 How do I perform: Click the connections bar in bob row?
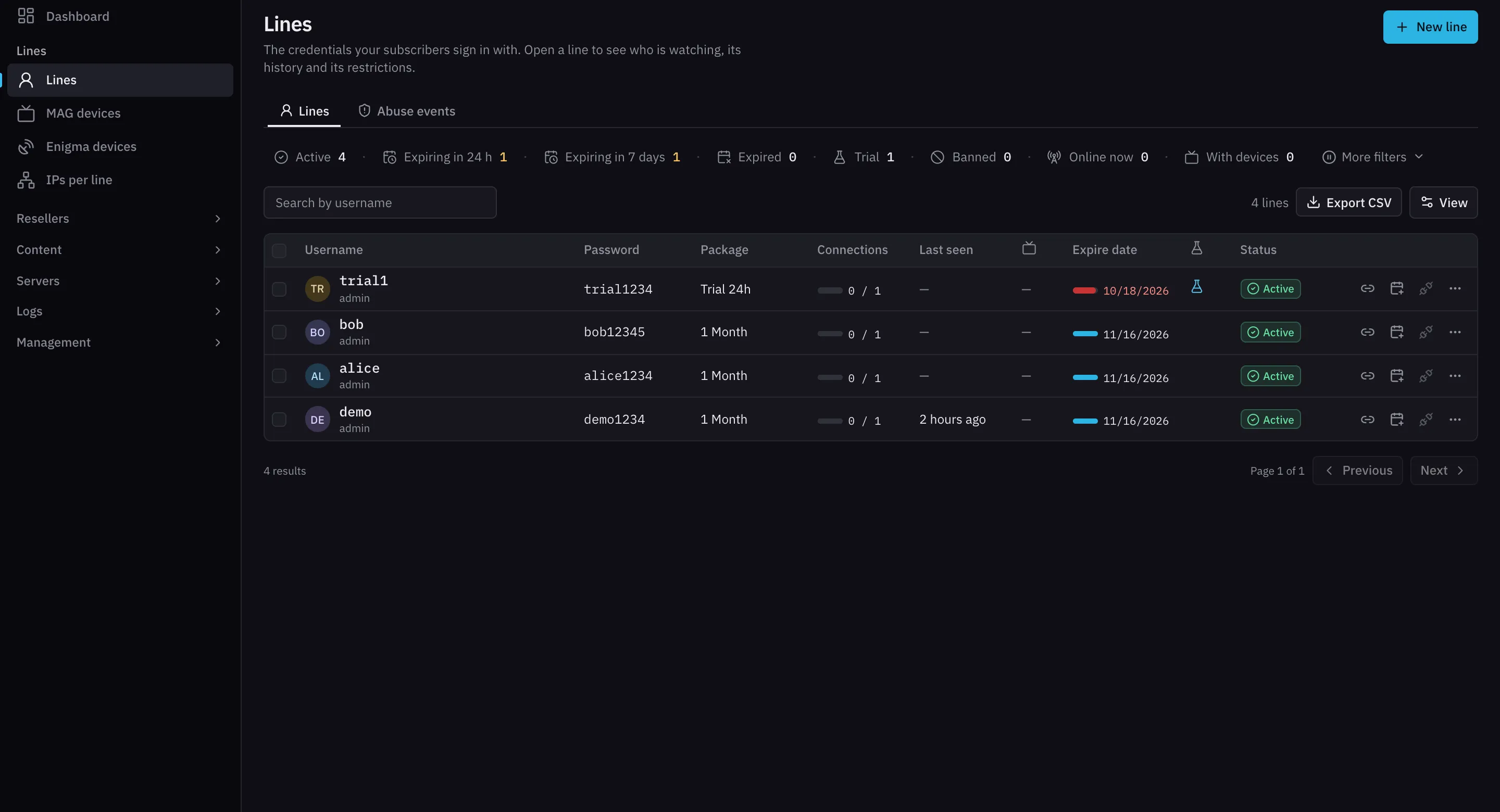[830, 334]
